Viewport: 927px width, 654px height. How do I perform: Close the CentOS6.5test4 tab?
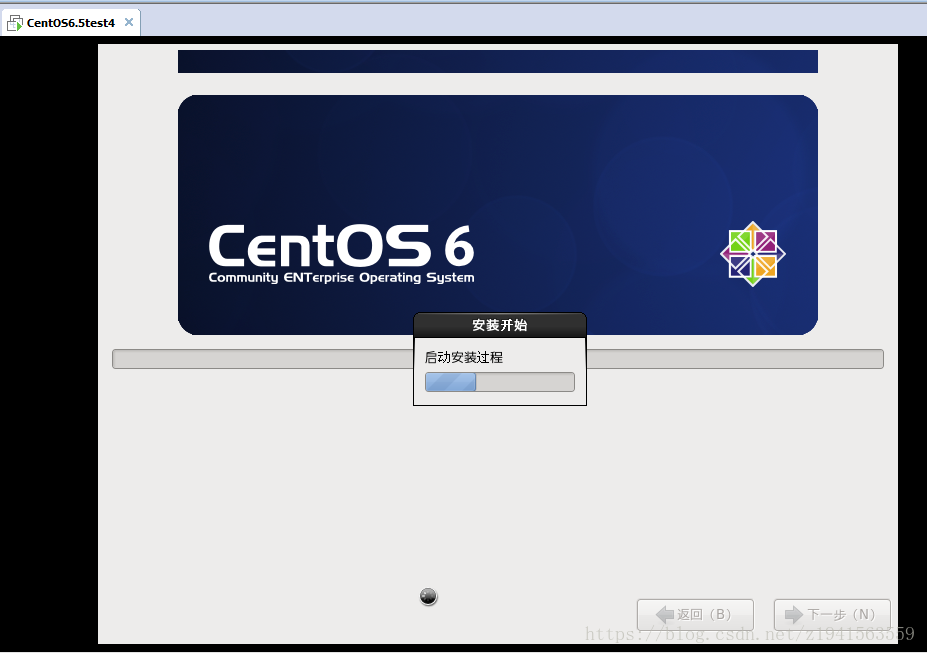[x=128, y=22]
